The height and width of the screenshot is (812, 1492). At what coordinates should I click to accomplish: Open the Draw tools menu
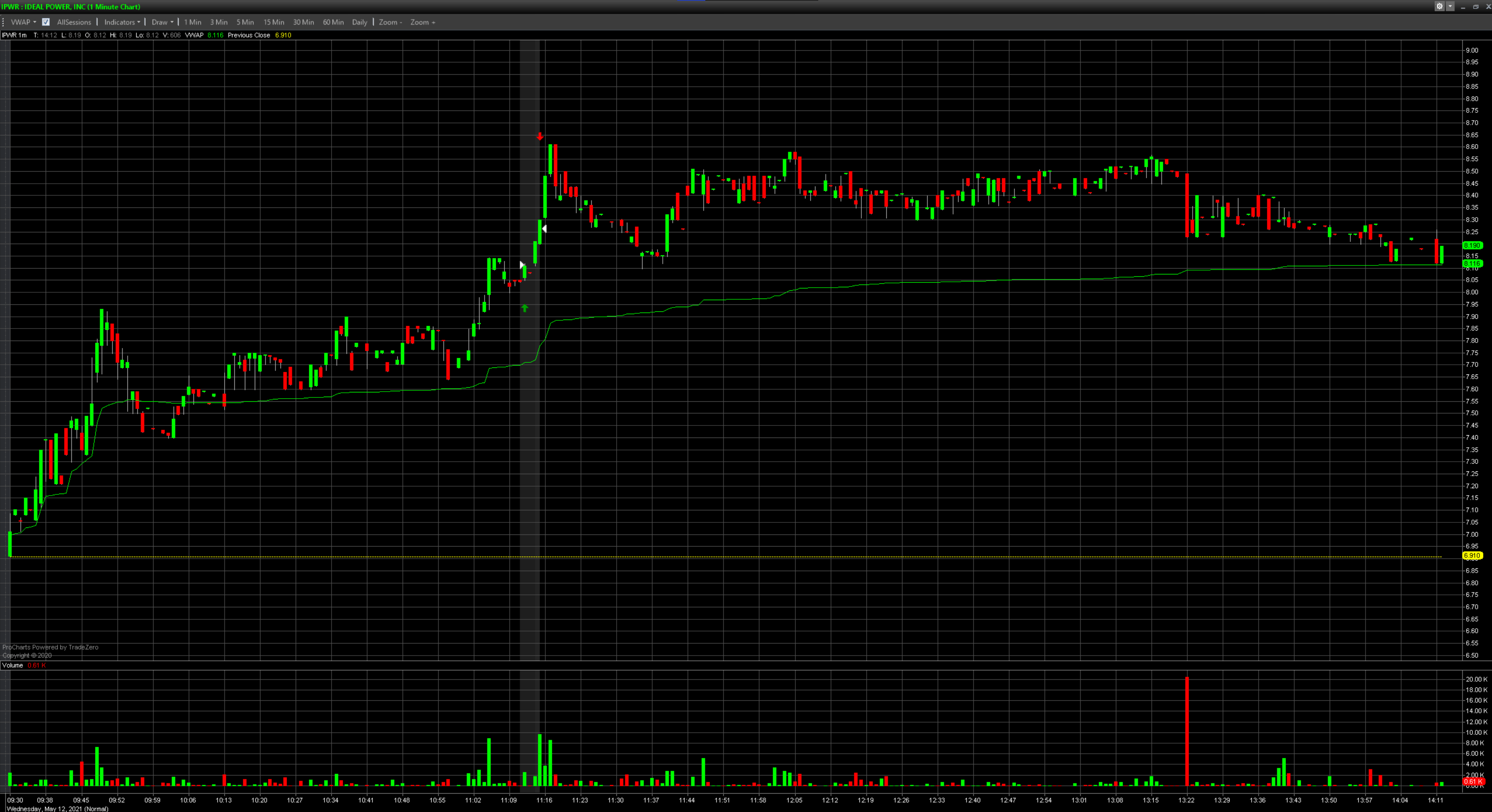pos(162,22)
